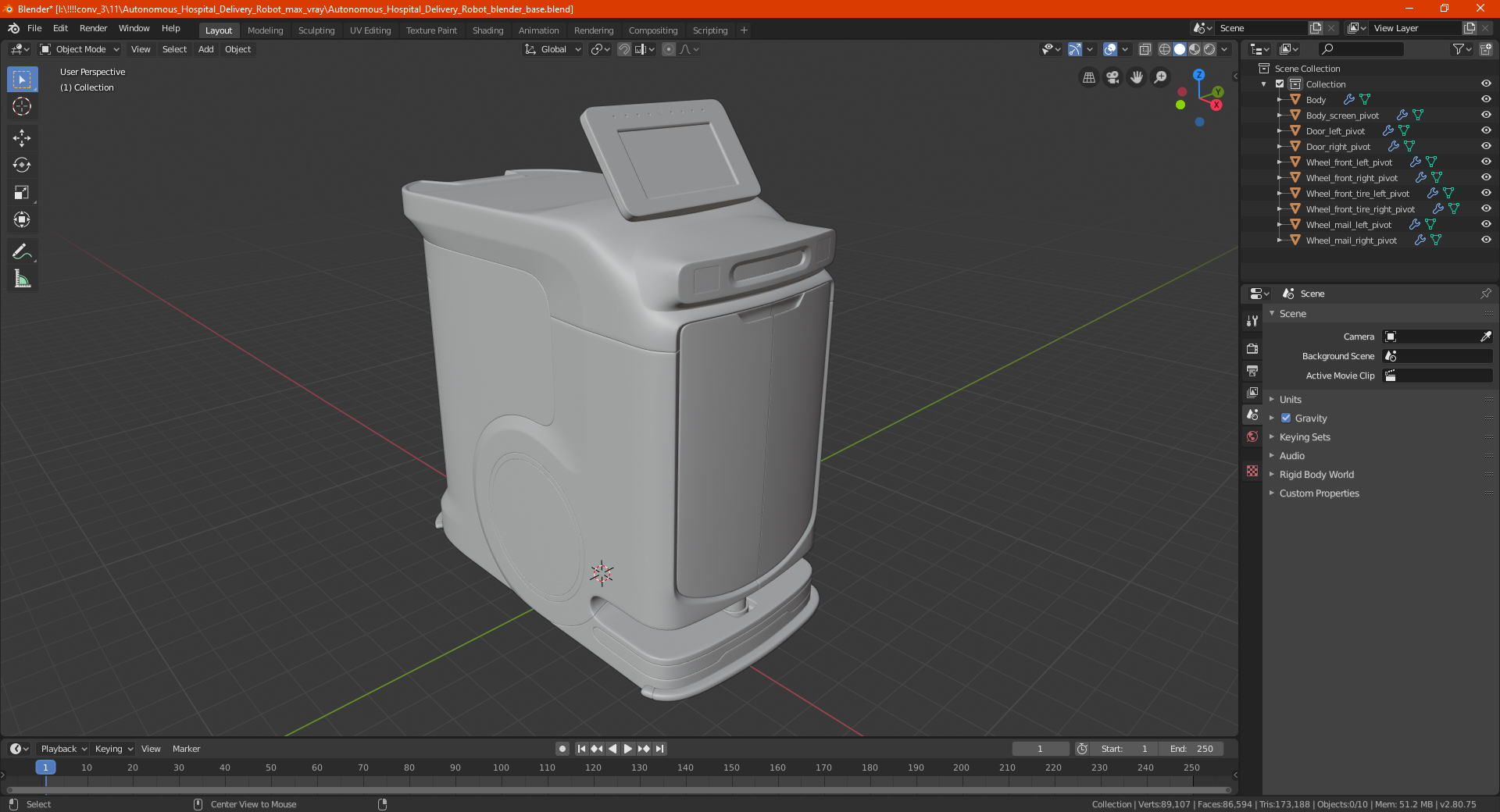Viewport: 1500px width, 812px height.
Task: Choose the Move tool
Action: (x=22, y=138)
